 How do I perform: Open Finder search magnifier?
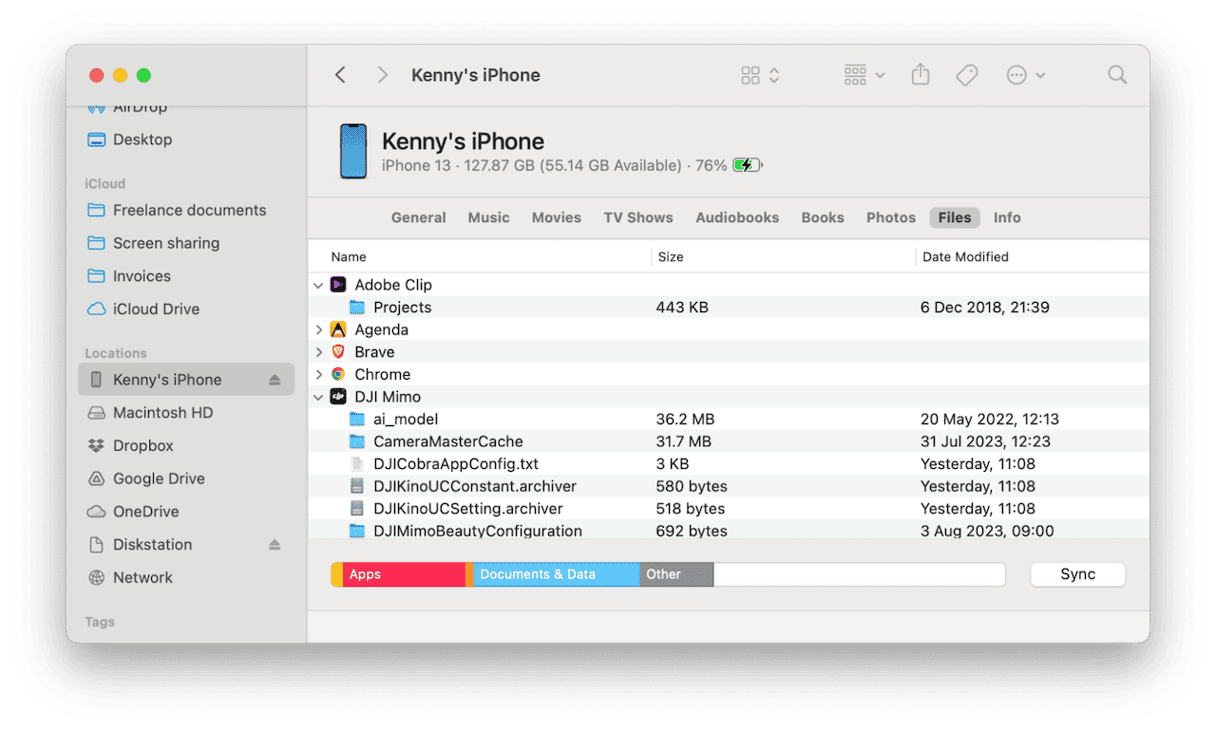[1117, 75]
